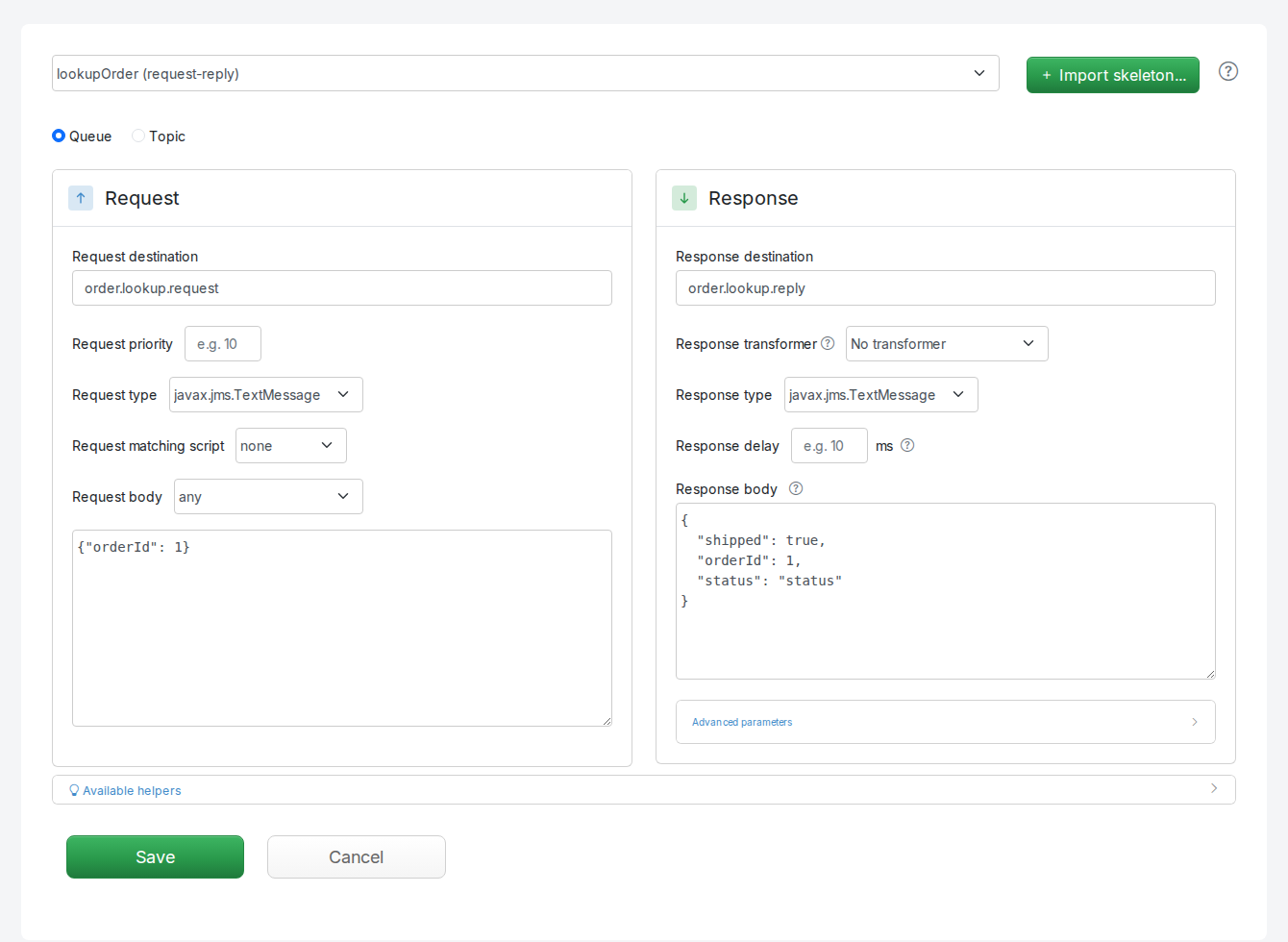Select the Queue radio button
Image resolution: width=1288 pixels, height=942 pixels.
pyautogui.click(x=59, y=136)
